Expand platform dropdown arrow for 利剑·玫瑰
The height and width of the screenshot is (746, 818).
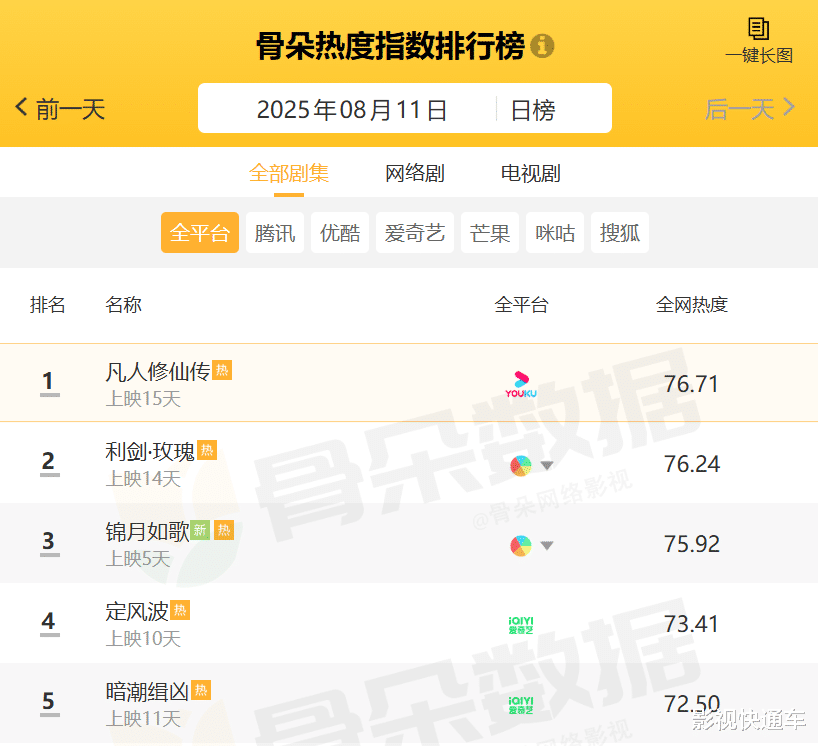pyautogui.click(x=547, y=465)
